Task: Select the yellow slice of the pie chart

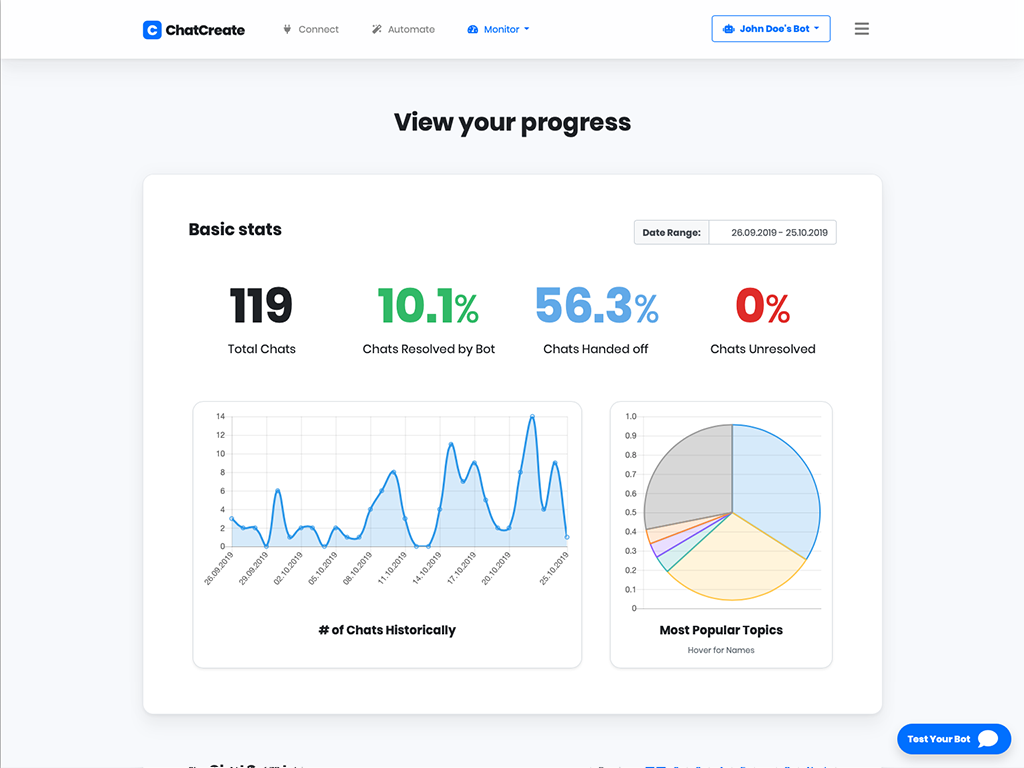Action: tap(735, 560)
